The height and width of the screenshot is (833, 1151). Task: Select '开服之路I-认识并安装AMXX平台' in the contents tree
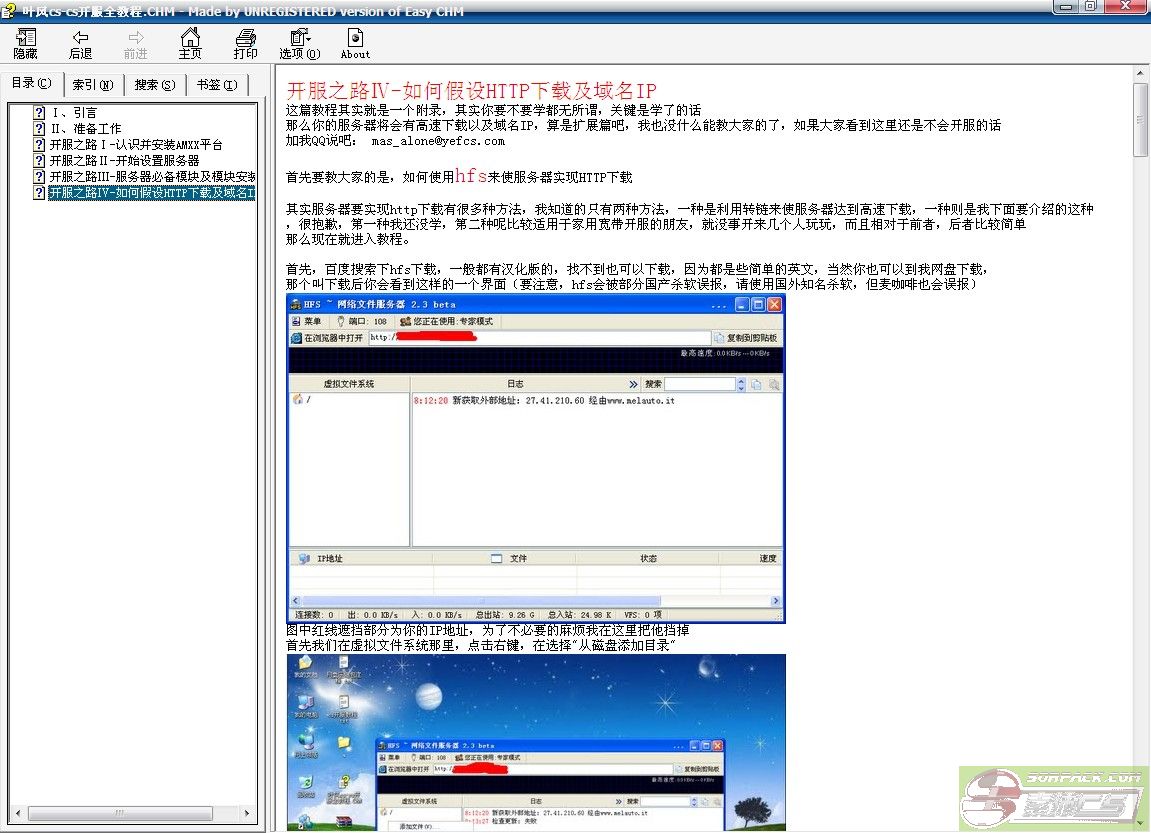135,145
